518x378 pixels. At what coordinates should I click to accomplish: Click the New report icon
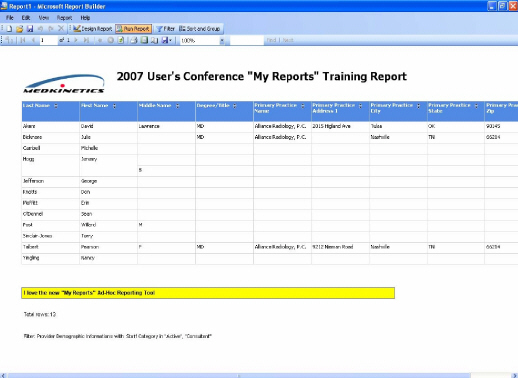coord(9,29)
